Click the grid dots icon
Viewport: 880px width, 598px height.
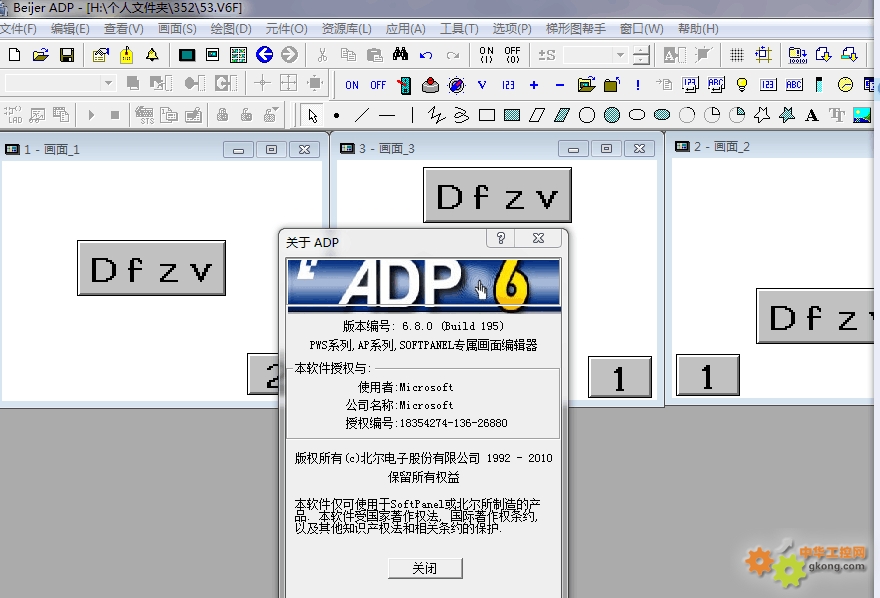(x=737, y=54)
